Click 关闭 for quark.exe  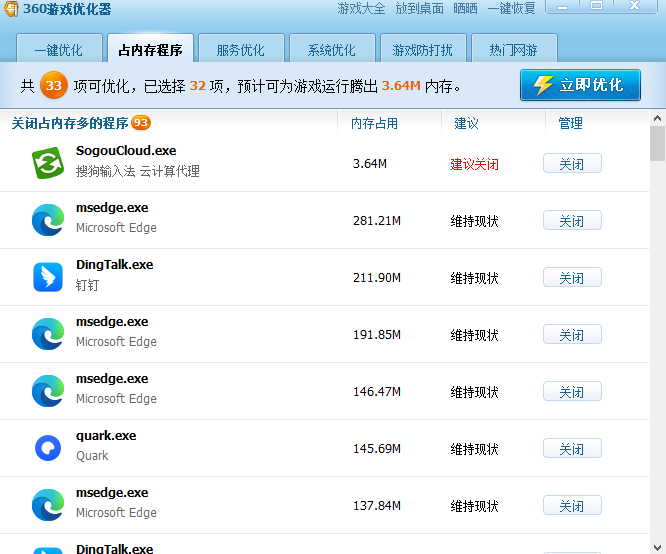tap(572, 449)
